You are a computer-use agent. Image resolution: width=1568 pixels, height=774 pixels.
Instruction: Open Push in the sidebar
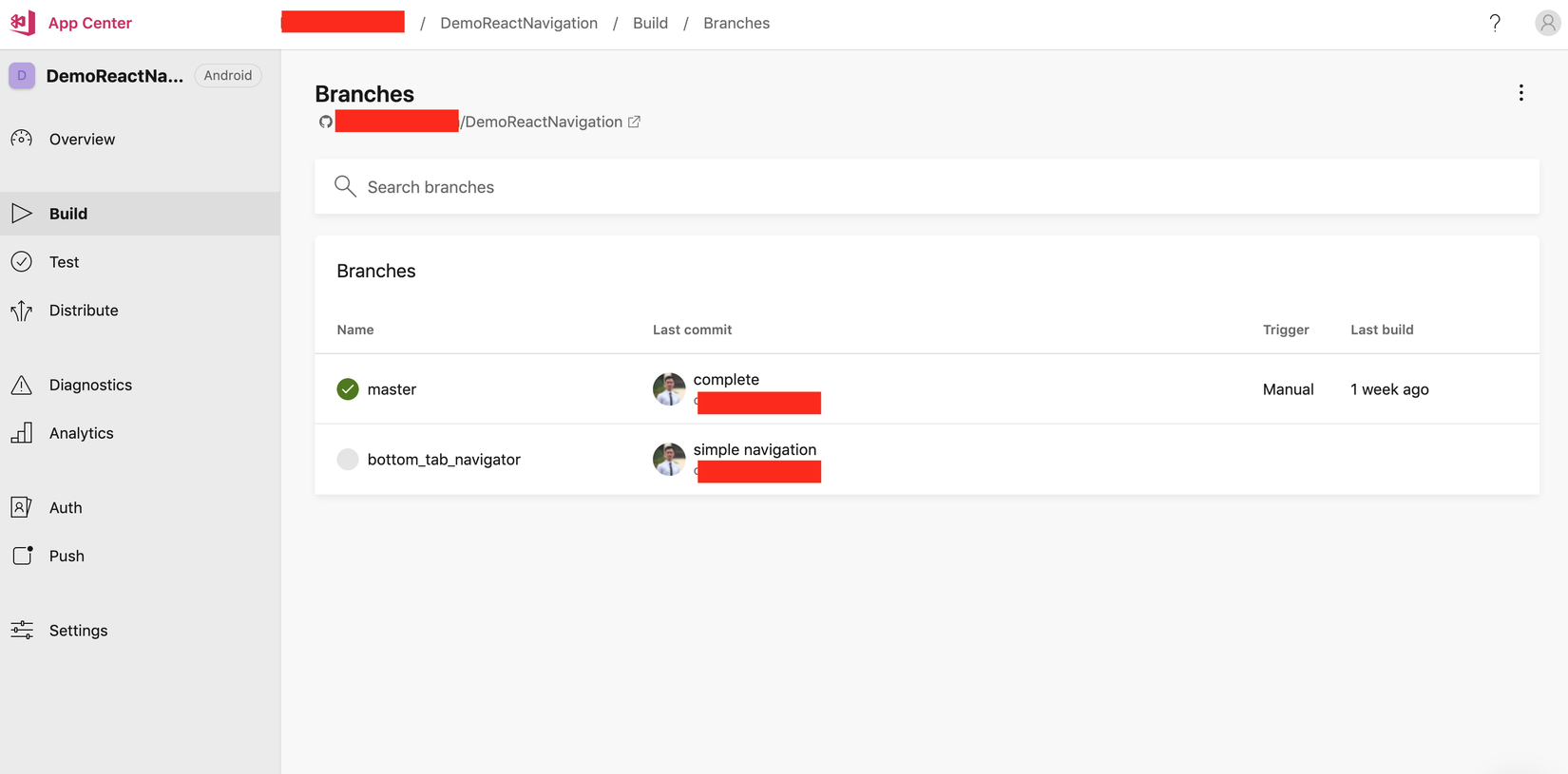pos(140,556)
